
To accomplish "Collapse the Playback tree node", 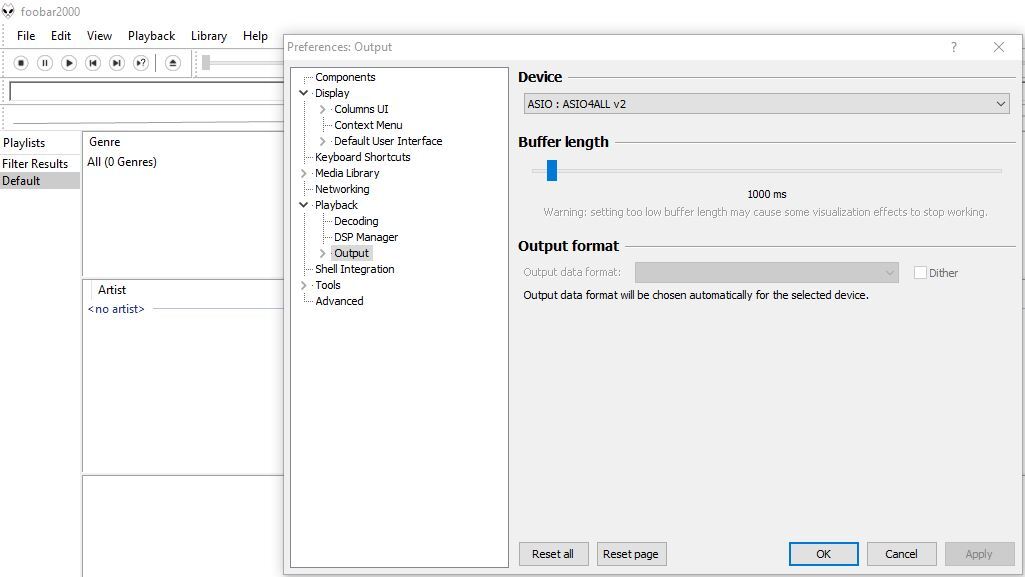I will [x=303, y=205].
